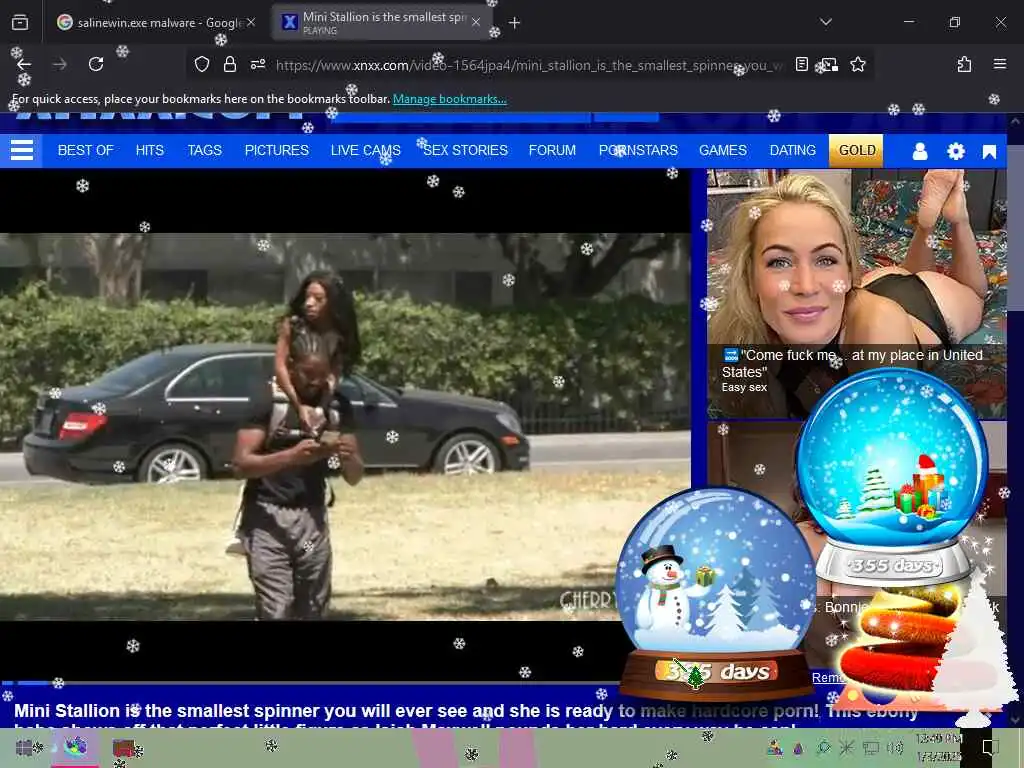
Task: Go back to the previous page
Action: (24, 64)
